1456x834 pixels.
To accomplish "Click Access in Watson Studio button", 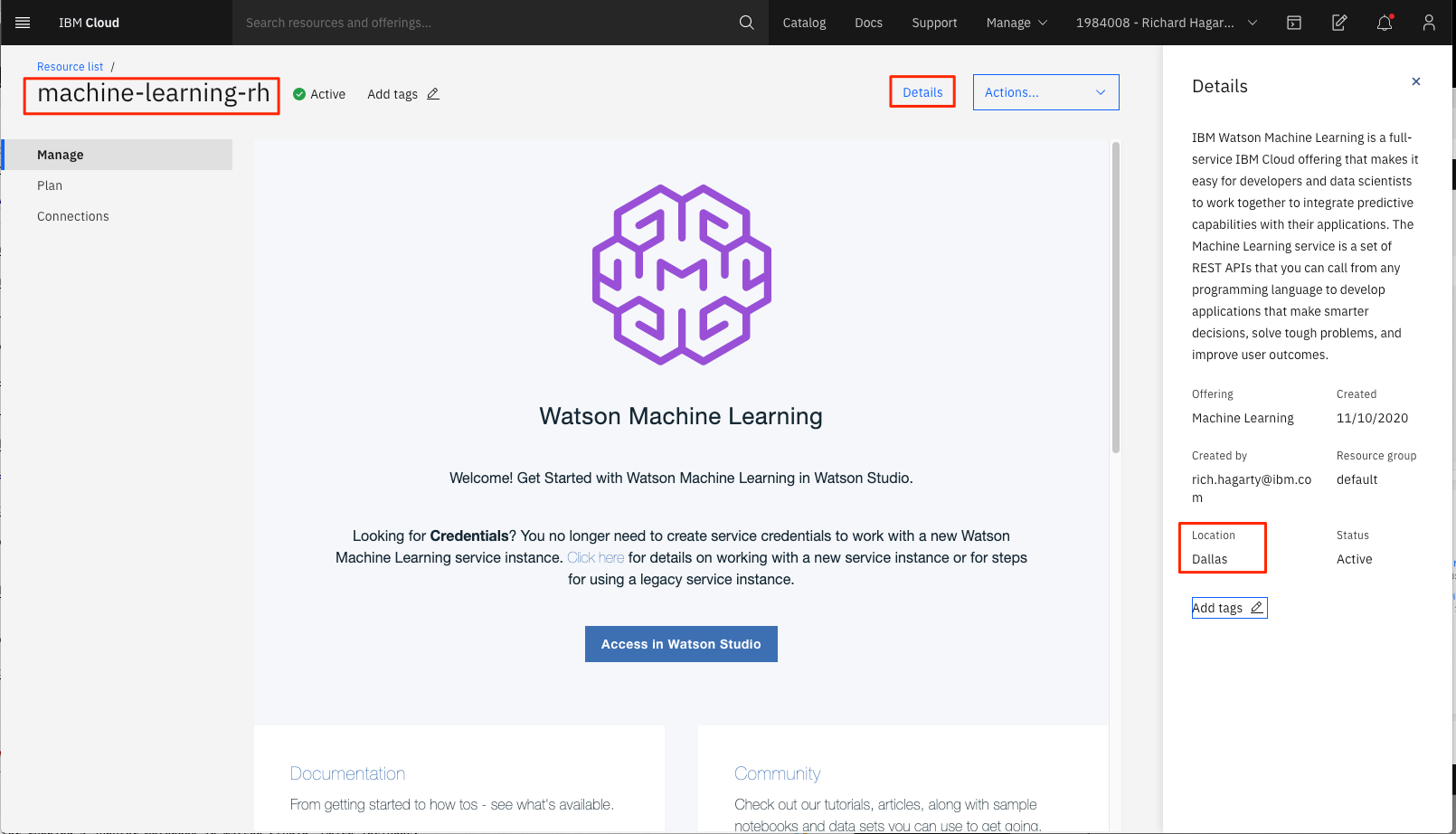I will click(681, 644).
